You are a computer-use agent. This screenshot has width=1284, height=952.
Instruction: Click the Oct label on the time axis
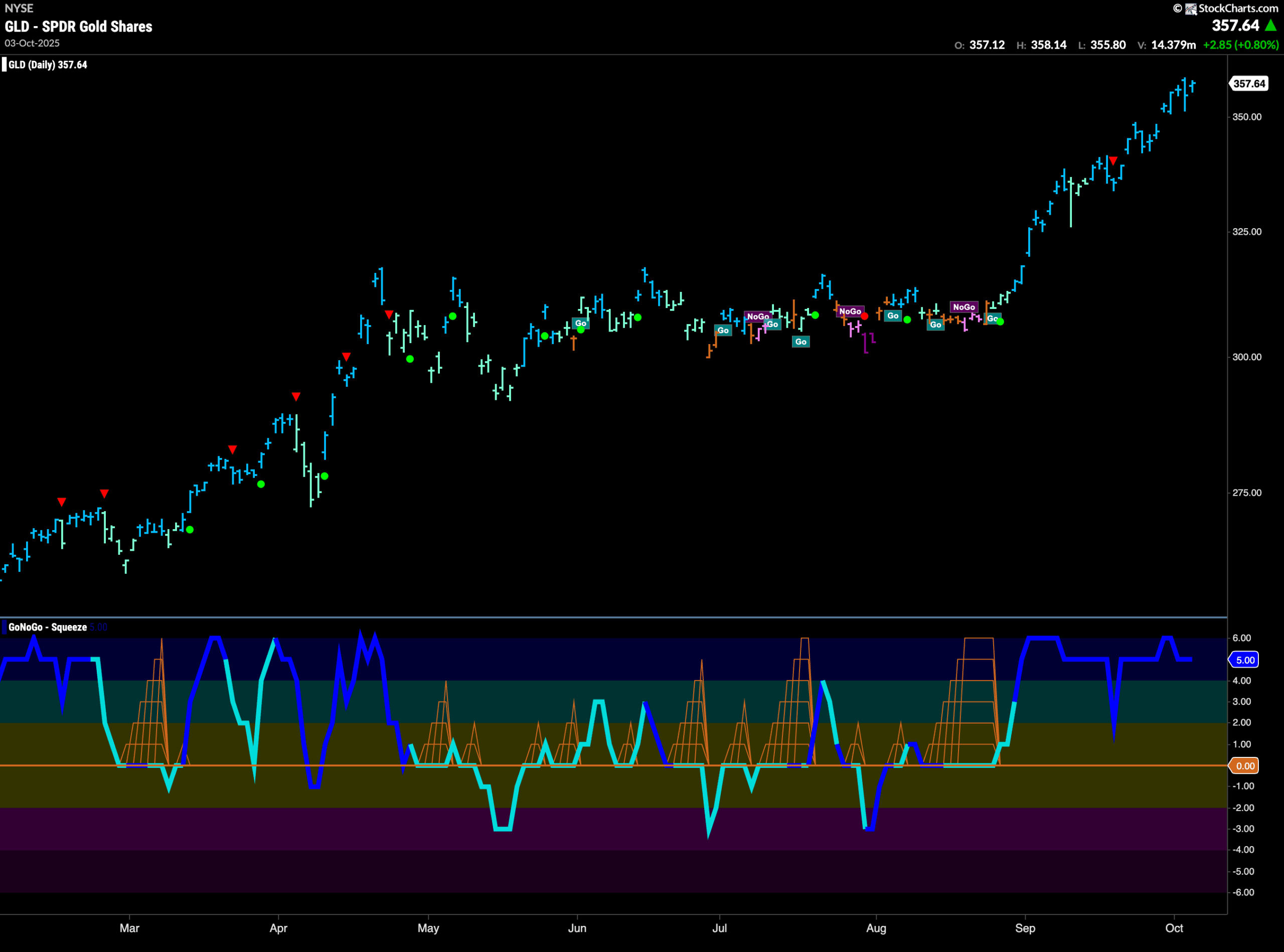click(x=1174, y=928)
